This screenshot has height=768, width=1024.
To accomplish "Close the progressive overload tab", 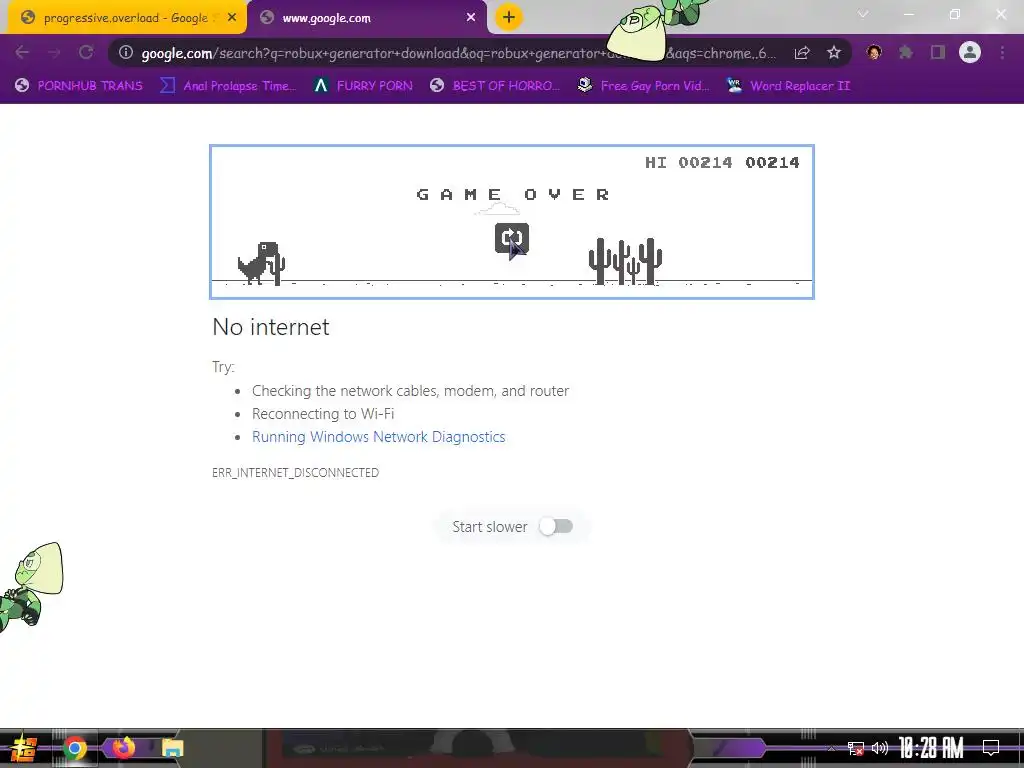I will [232, 18].
